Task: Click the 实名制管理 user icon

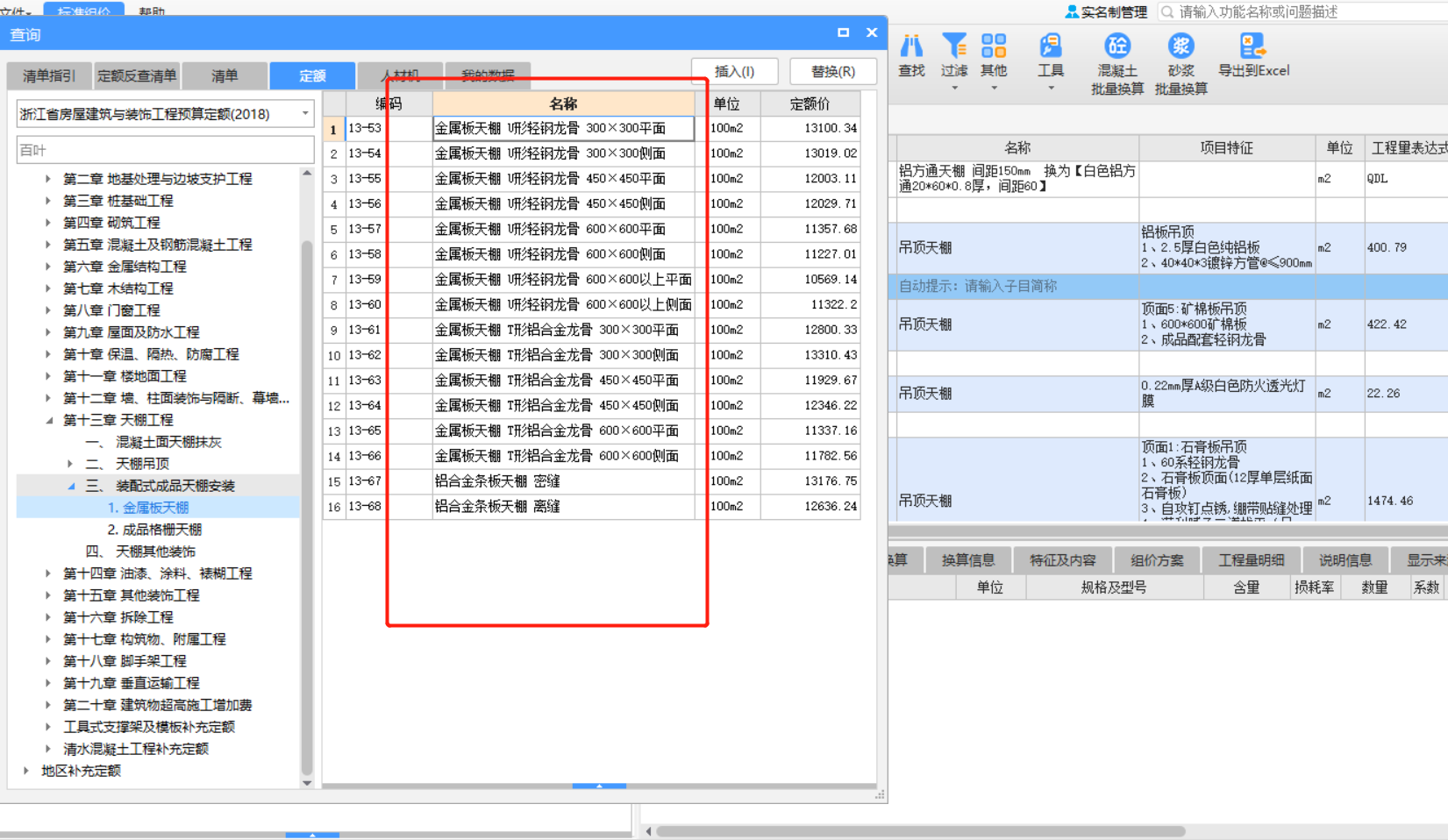Action: 1072,11
